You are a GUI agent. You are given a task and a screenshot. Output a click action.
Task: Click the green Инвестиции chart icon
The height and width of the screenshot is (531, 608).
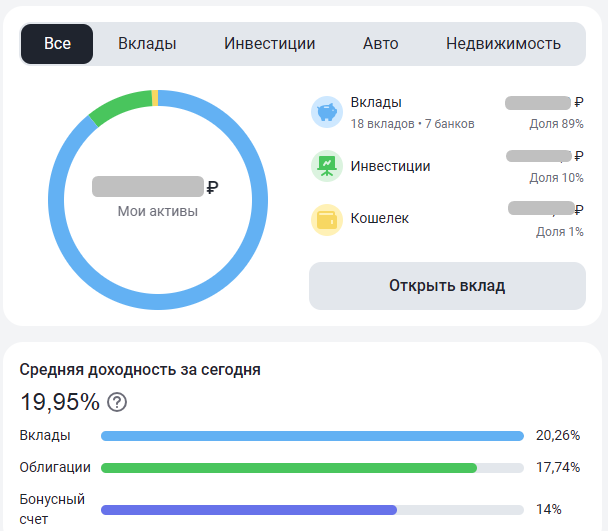(x=327, y=166)
